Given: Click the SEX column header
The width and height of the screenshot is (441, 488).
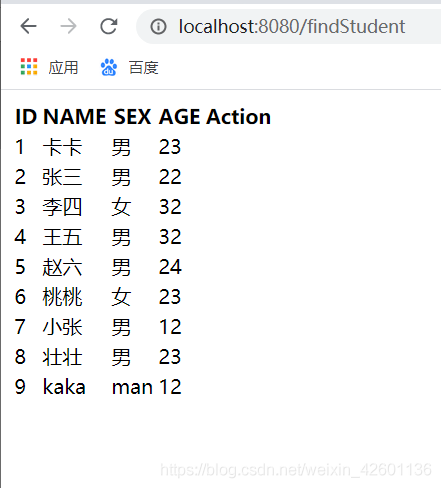Looking at the screenshot, I should [x=132, y=117].
